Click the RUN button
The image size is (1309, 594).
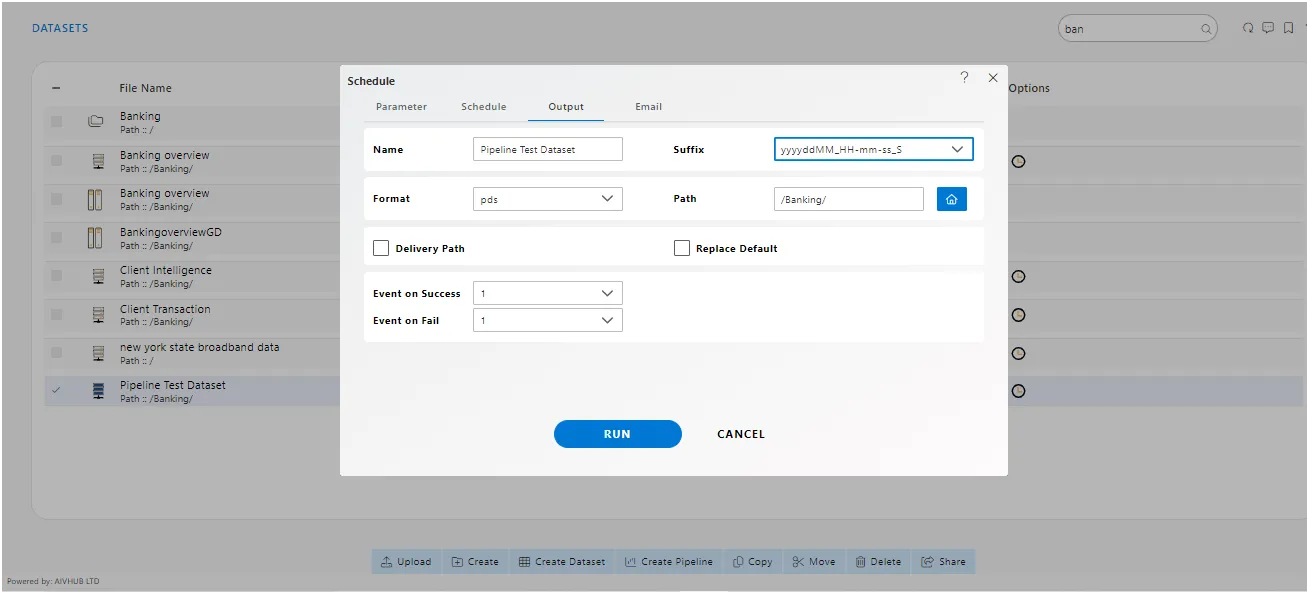click(x=618, y=434)
